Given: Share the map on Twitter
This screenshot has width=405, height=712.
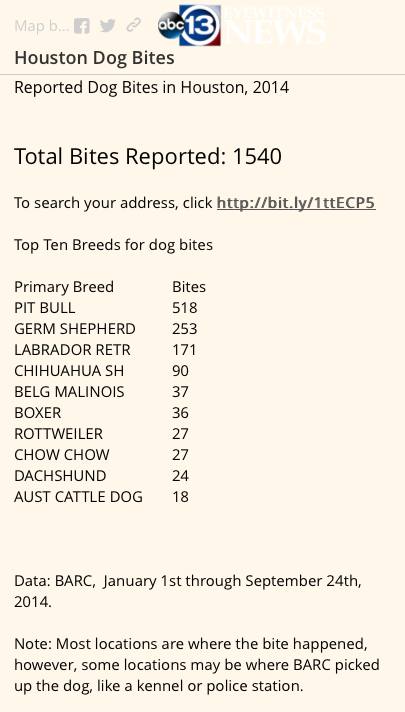Looking at the screenshot, I should [108, 26].
